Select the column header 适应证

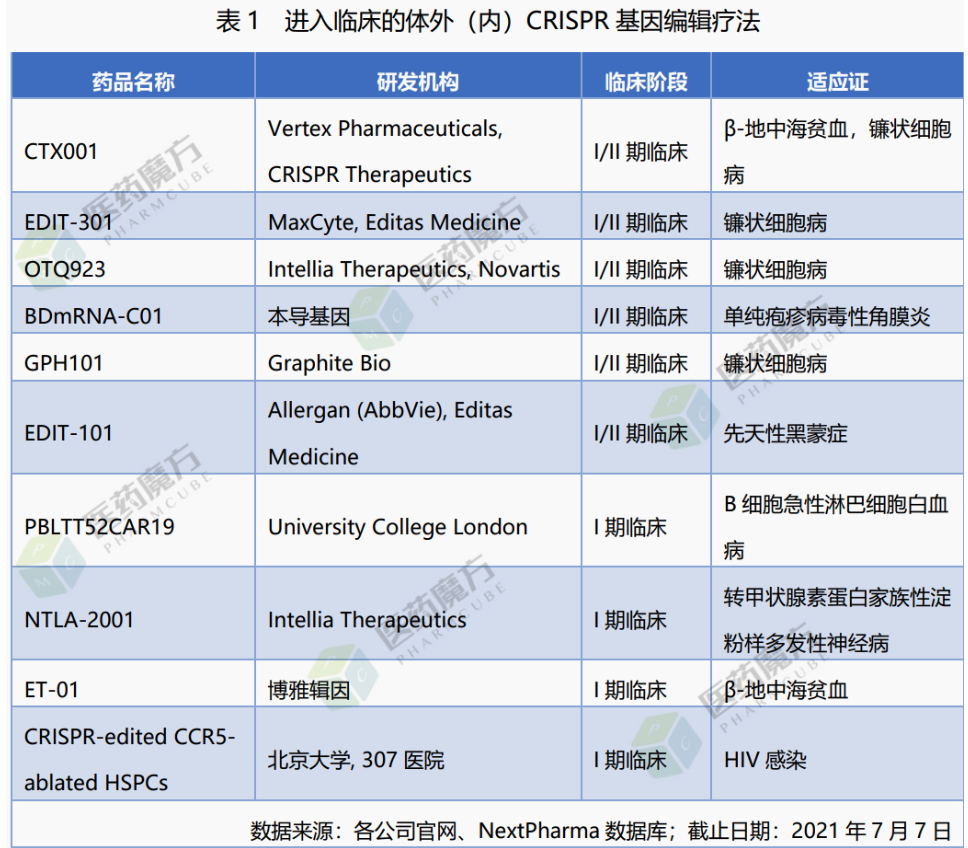(x=837, y=81)
